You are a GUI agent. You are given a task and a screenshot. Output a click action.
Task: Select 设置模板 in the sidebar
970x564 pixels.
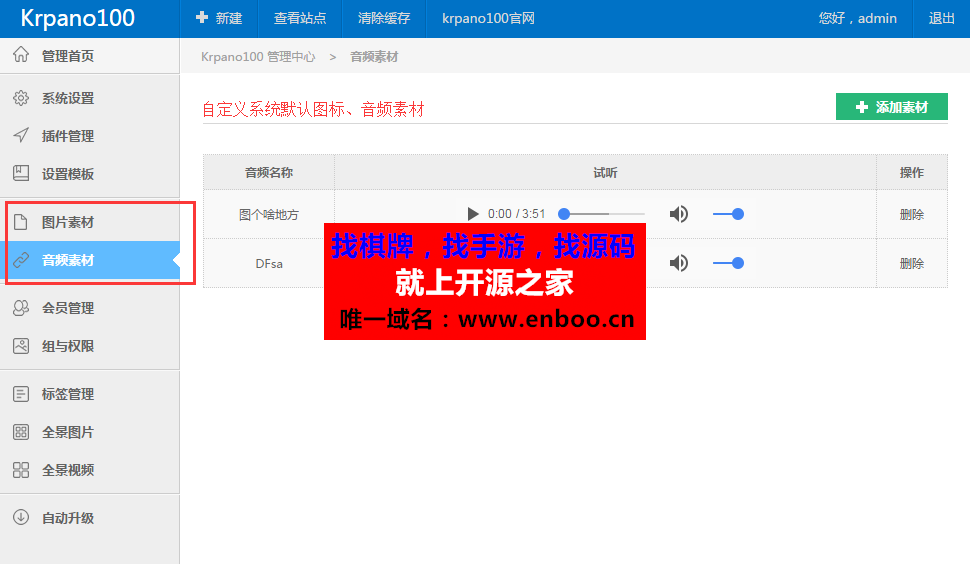tap(90, 174)
